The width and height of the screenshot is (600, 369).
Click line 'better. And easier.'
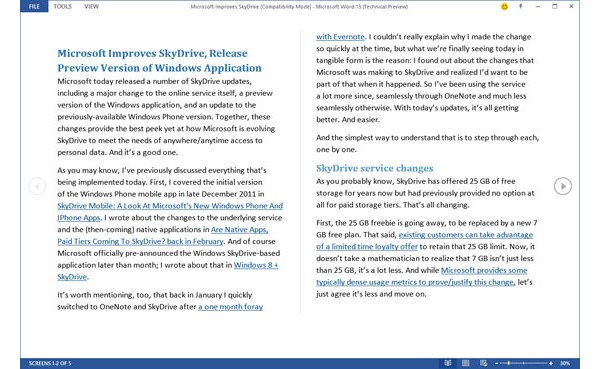pyautogui.click(x=348, y=120)
